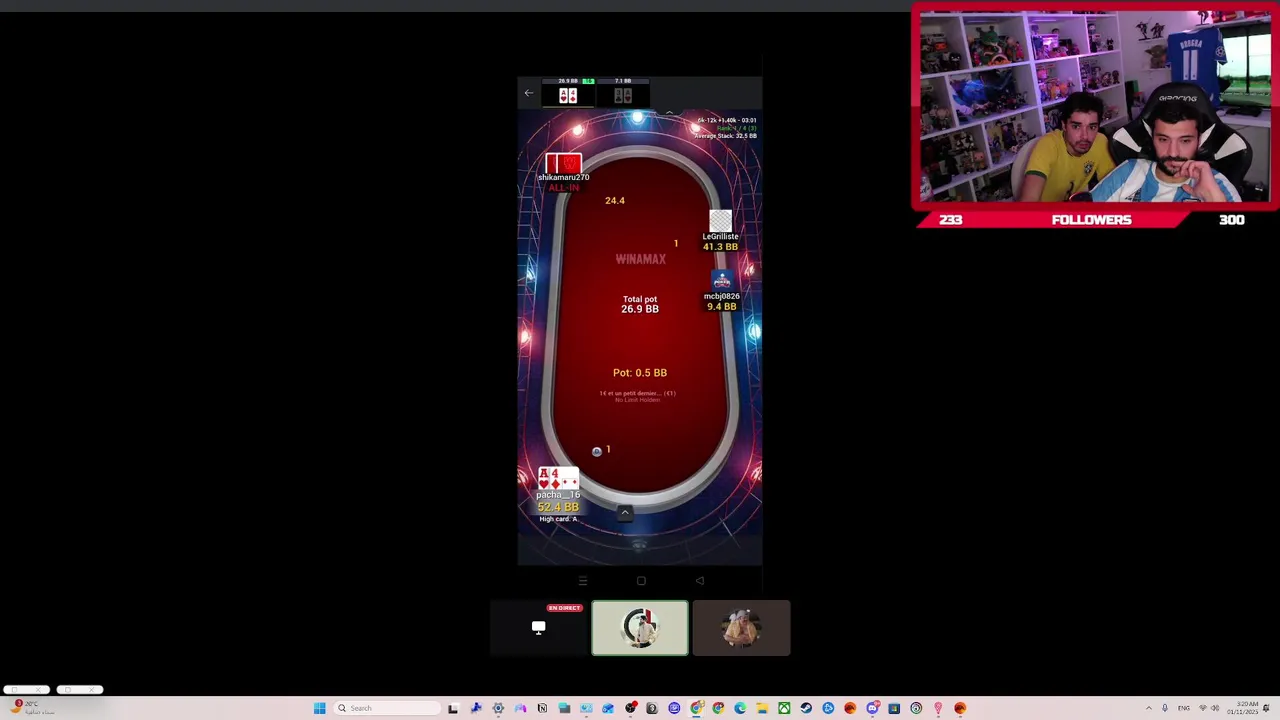
Task: Select the middle participant avatar tile
Action: 640,628
